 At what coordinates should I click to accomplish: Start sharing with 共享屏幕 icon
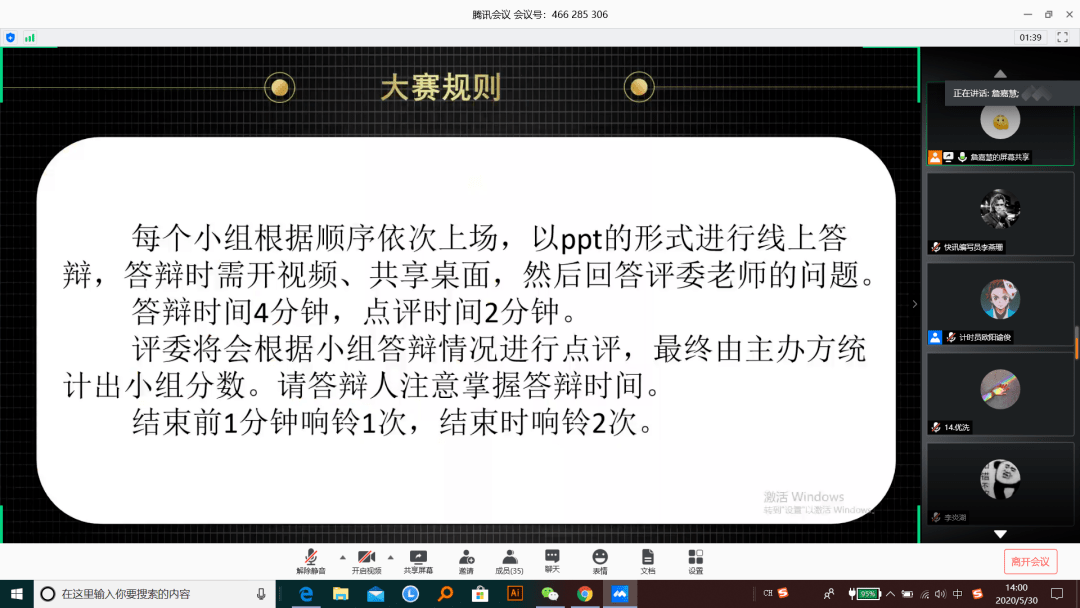pyautogui.click(x=418, y=561)
